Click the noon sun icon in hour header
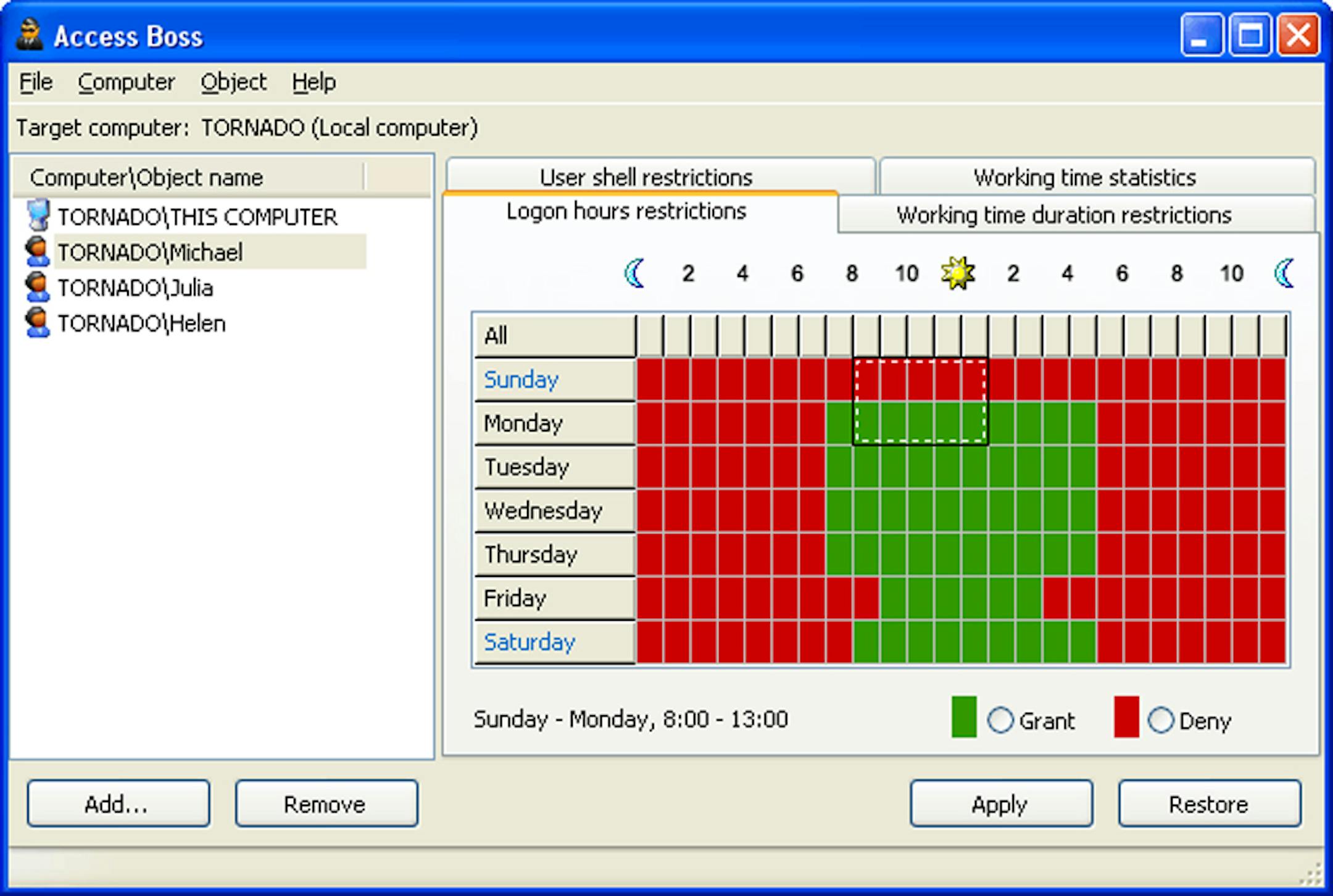Screen dimensions: 1333x896 click(958, 273)
